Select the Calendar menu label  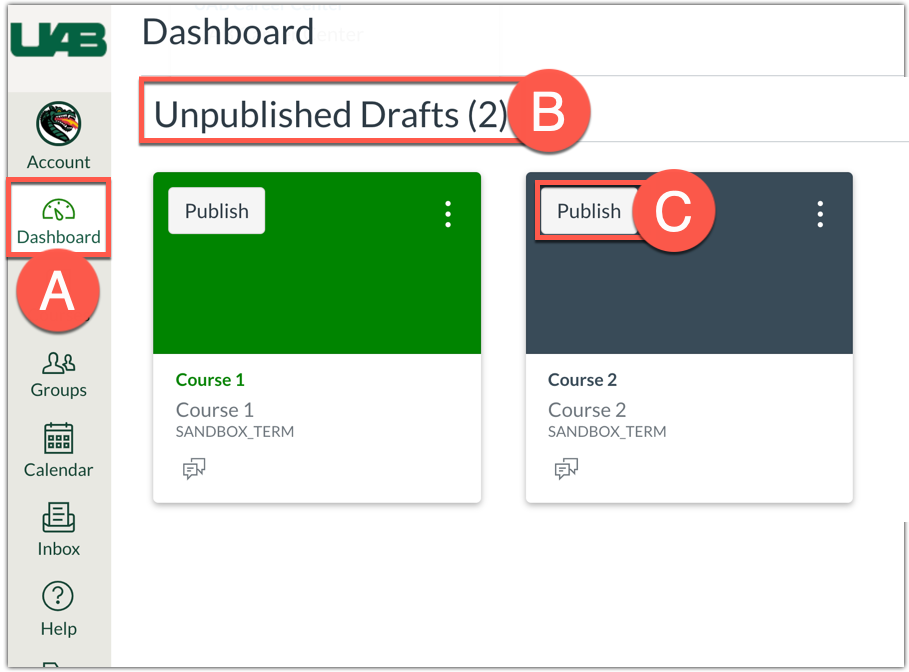coord(58,470)
